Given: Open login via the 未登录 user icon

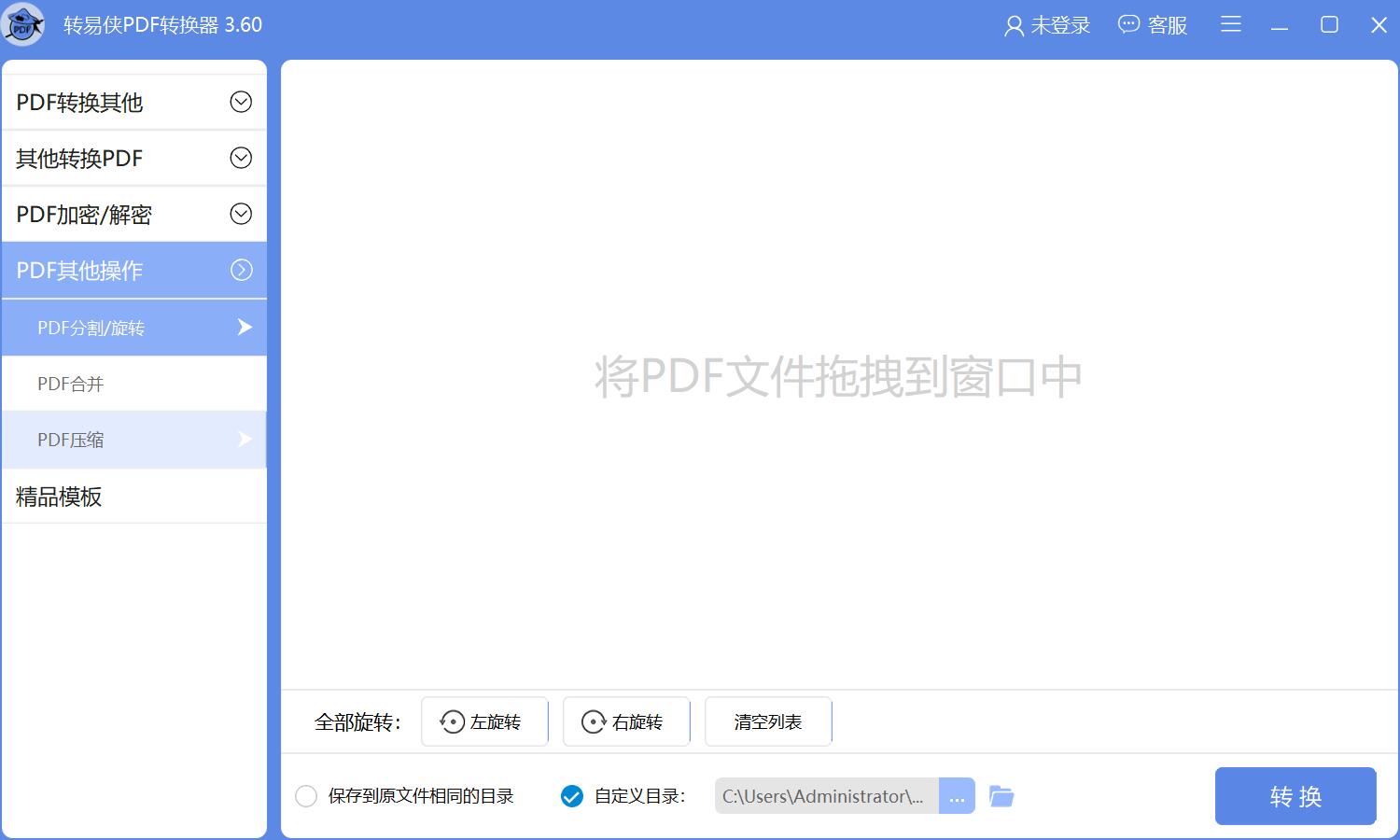Looking at the screenshot, I should click(x=1013, y=25).
